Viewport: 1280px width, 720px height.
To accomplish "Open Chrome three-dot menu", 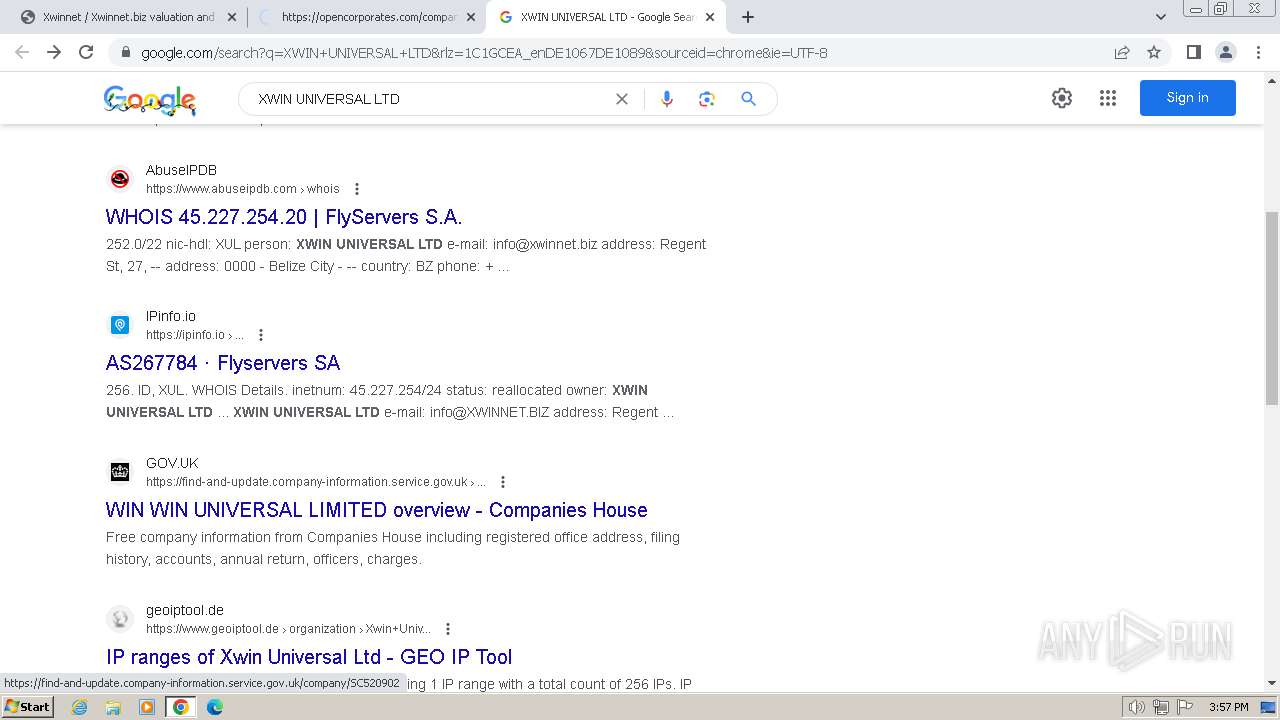I will 1257,52.
